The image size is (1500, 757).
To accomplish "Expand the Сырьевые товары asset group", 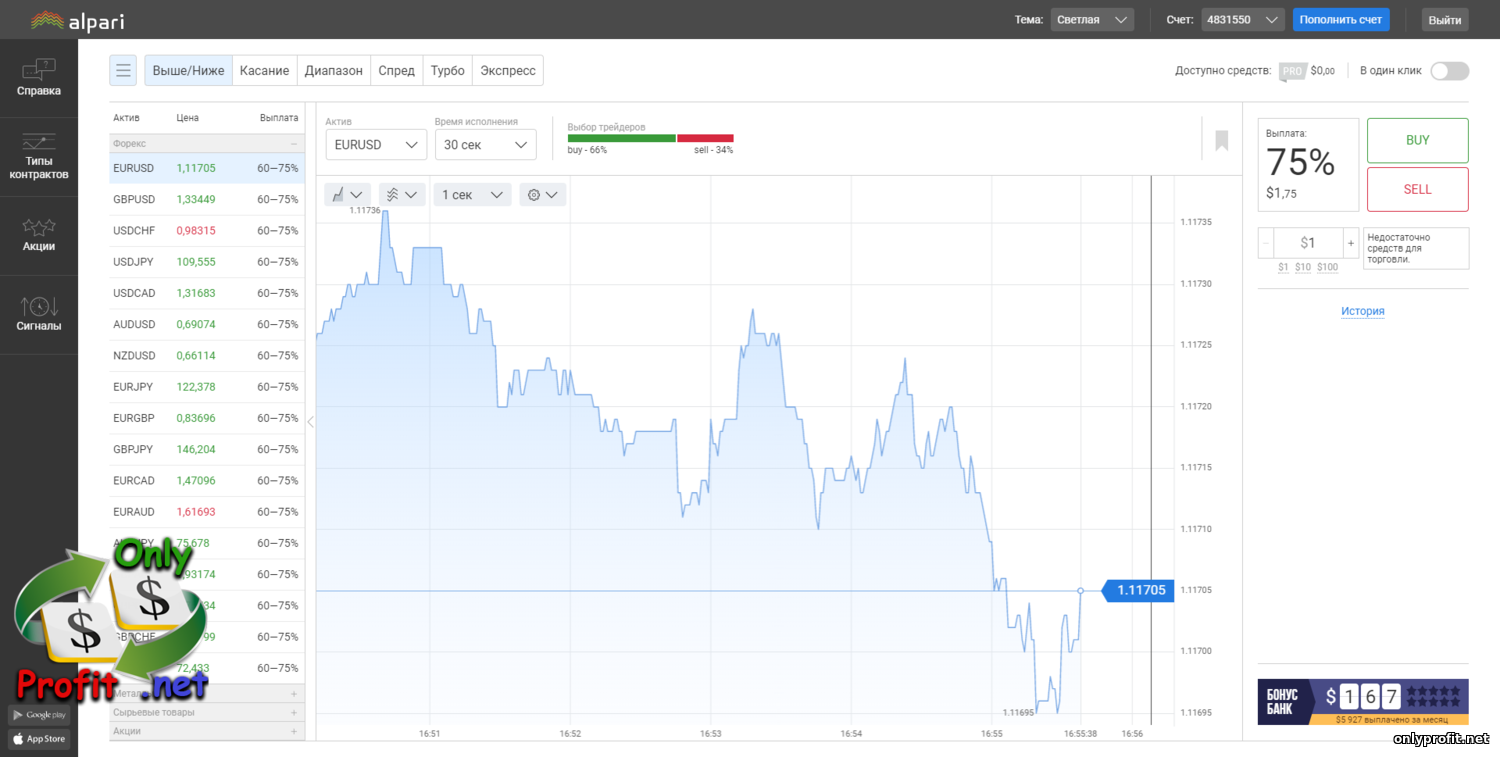I will coord(294,713).
